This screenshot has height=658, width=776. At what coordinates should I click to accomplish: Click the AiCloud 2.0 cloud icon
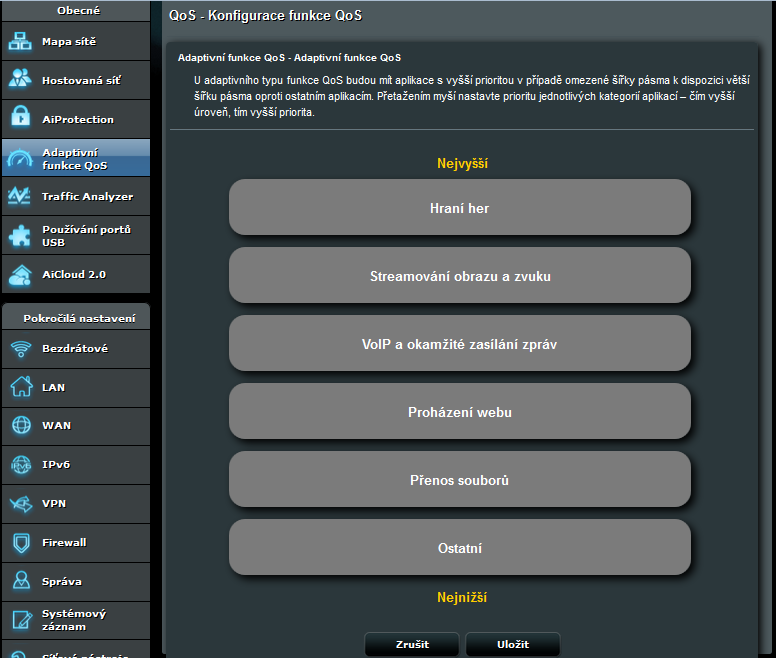point(21,274)
